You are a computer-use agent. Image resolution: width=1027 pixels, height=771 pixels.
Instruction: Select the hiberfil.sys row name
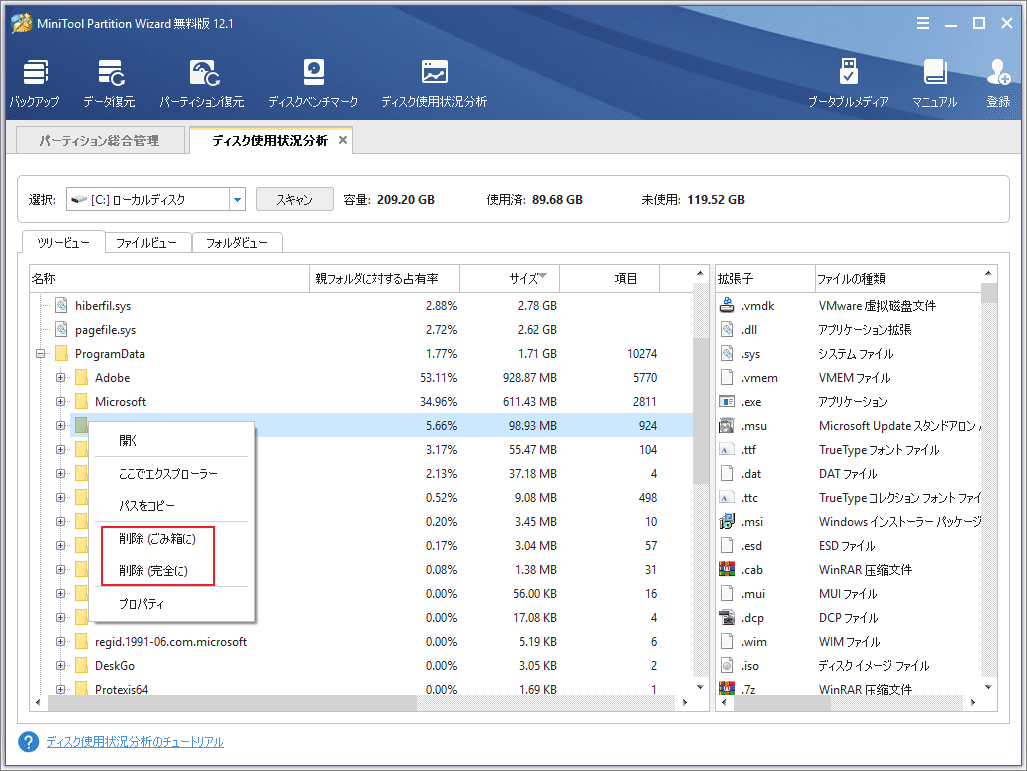tap(103, 305)
